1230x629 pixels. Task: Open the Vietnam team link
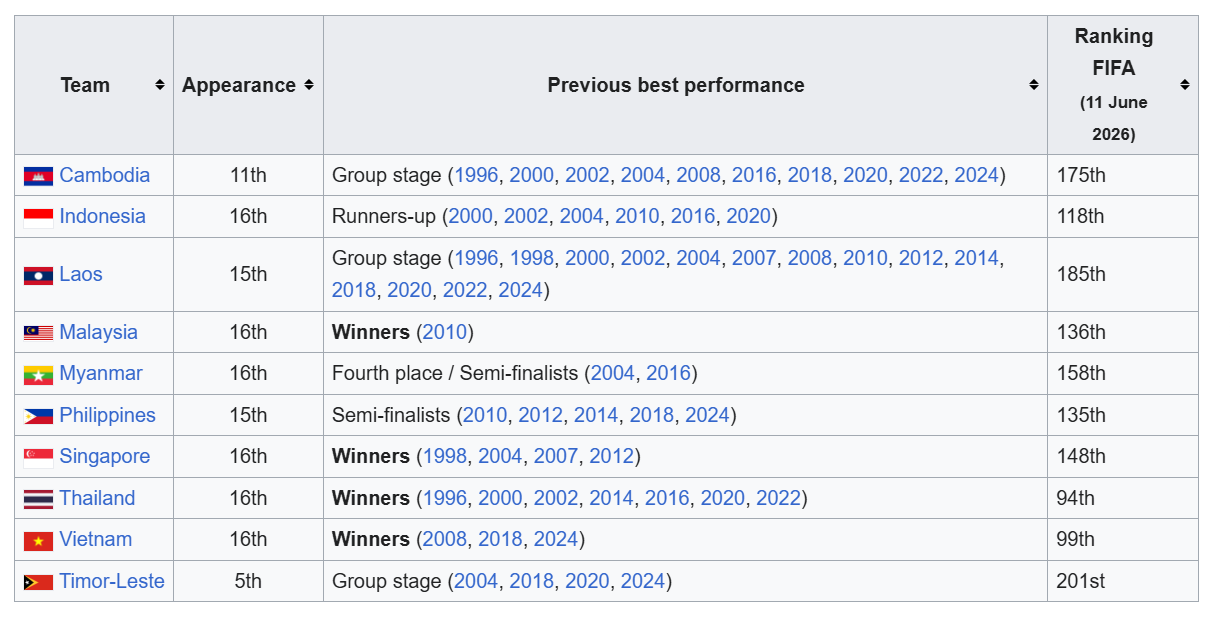95,539
